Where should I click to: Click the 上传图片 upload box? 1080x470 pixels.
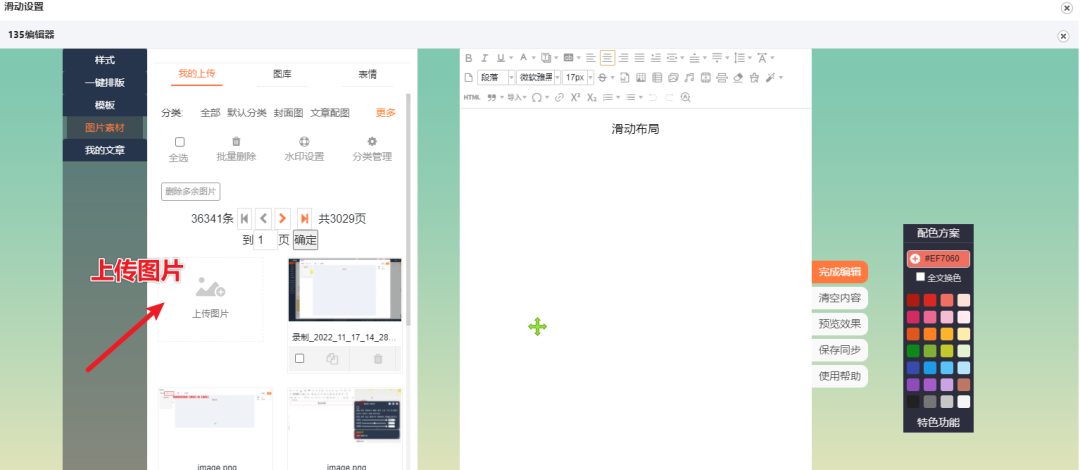coord(210,299)
